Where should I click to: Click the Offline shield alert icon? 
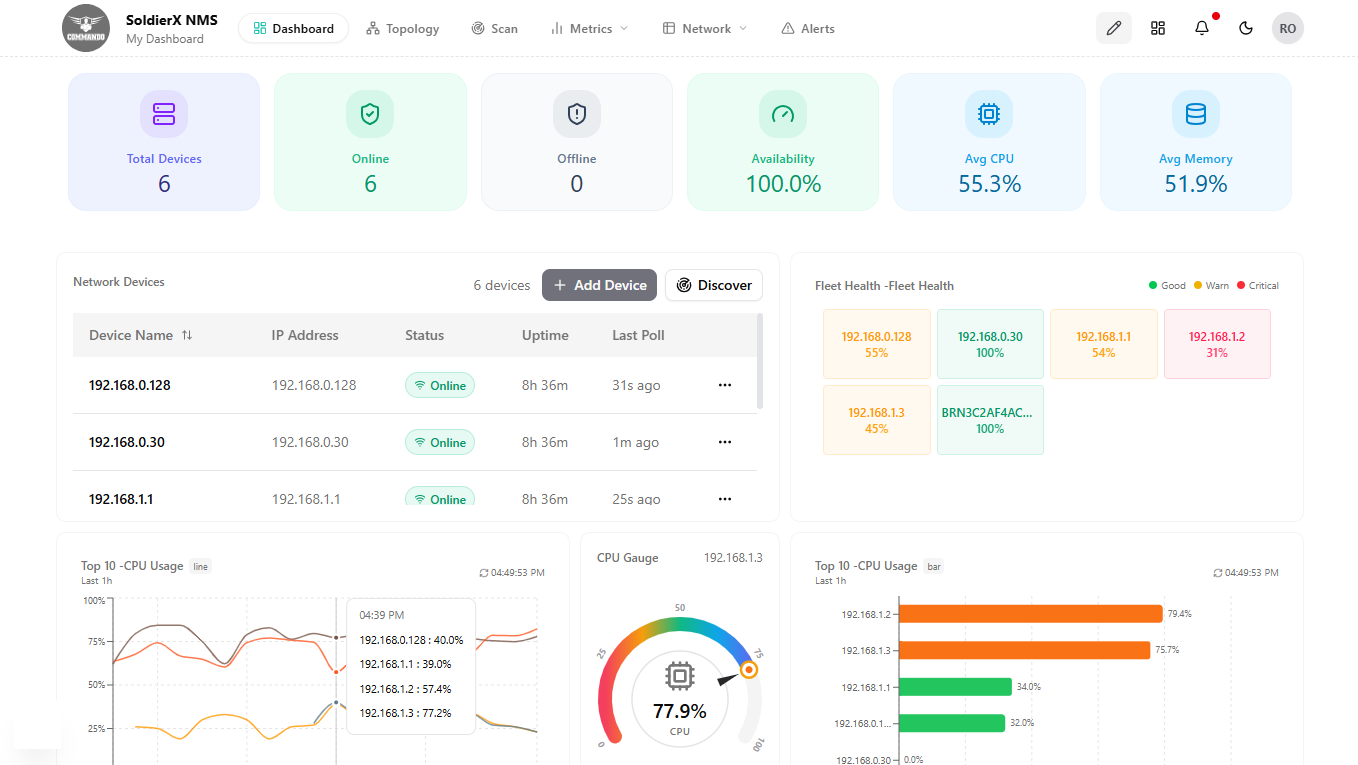coord(577,114)
